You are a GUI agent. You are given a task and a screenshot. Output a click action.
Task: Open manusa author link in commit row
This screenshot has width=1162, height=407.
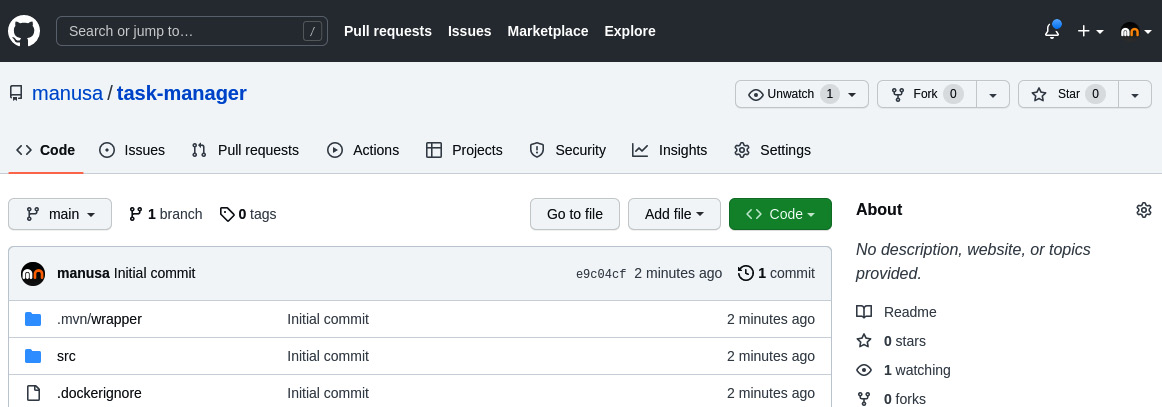coord(84,274)
